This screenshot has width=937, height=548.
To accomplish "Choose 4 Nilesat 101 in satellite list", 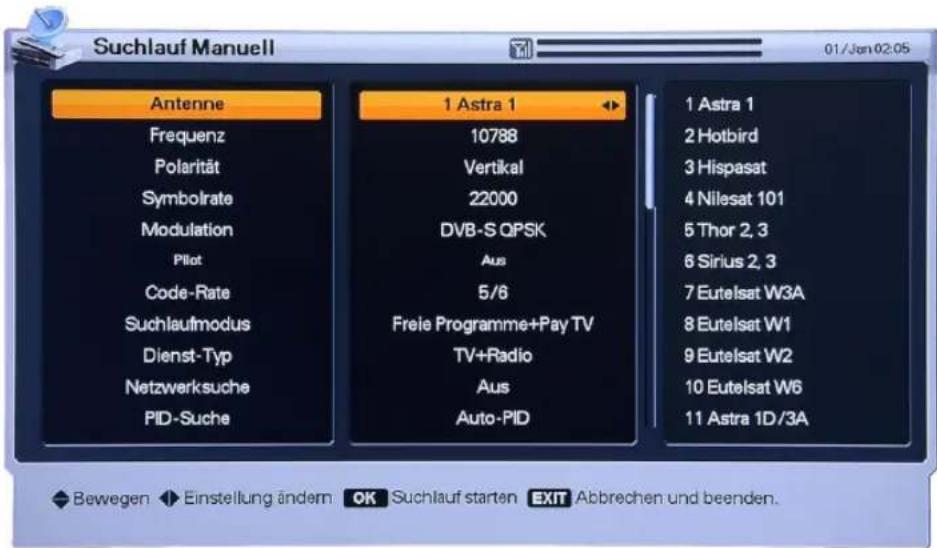I will [x=734, y=198].
